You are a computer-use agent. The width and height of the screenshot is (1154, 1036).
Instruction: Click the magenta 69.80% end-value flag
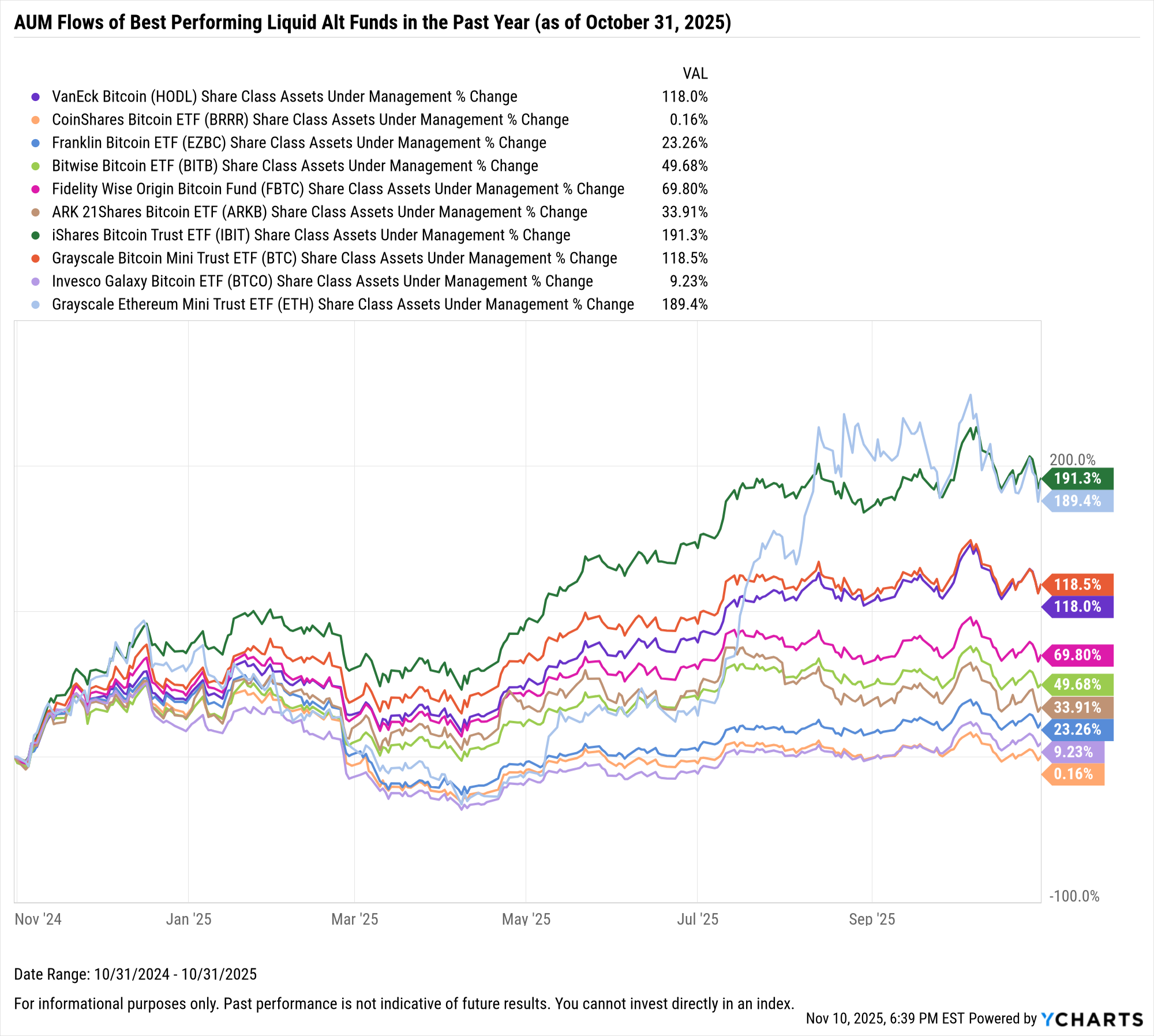click(1077, 655)
